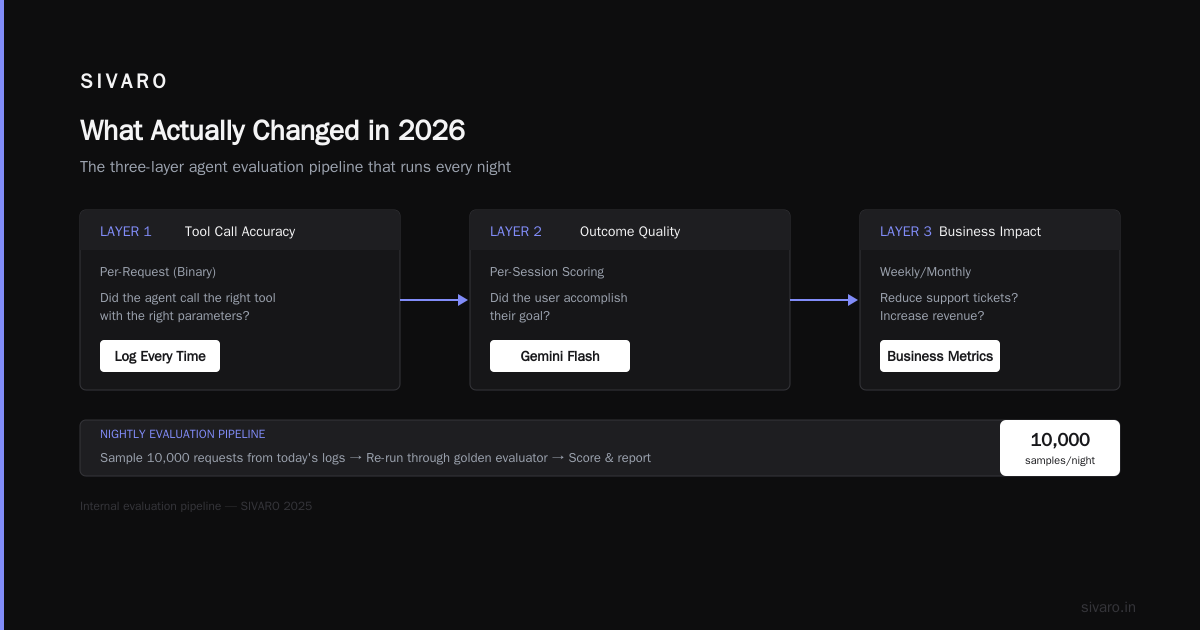Click 'Reduce support tickets?' text
1200x630 pixels.
click(x=949, y=298)
